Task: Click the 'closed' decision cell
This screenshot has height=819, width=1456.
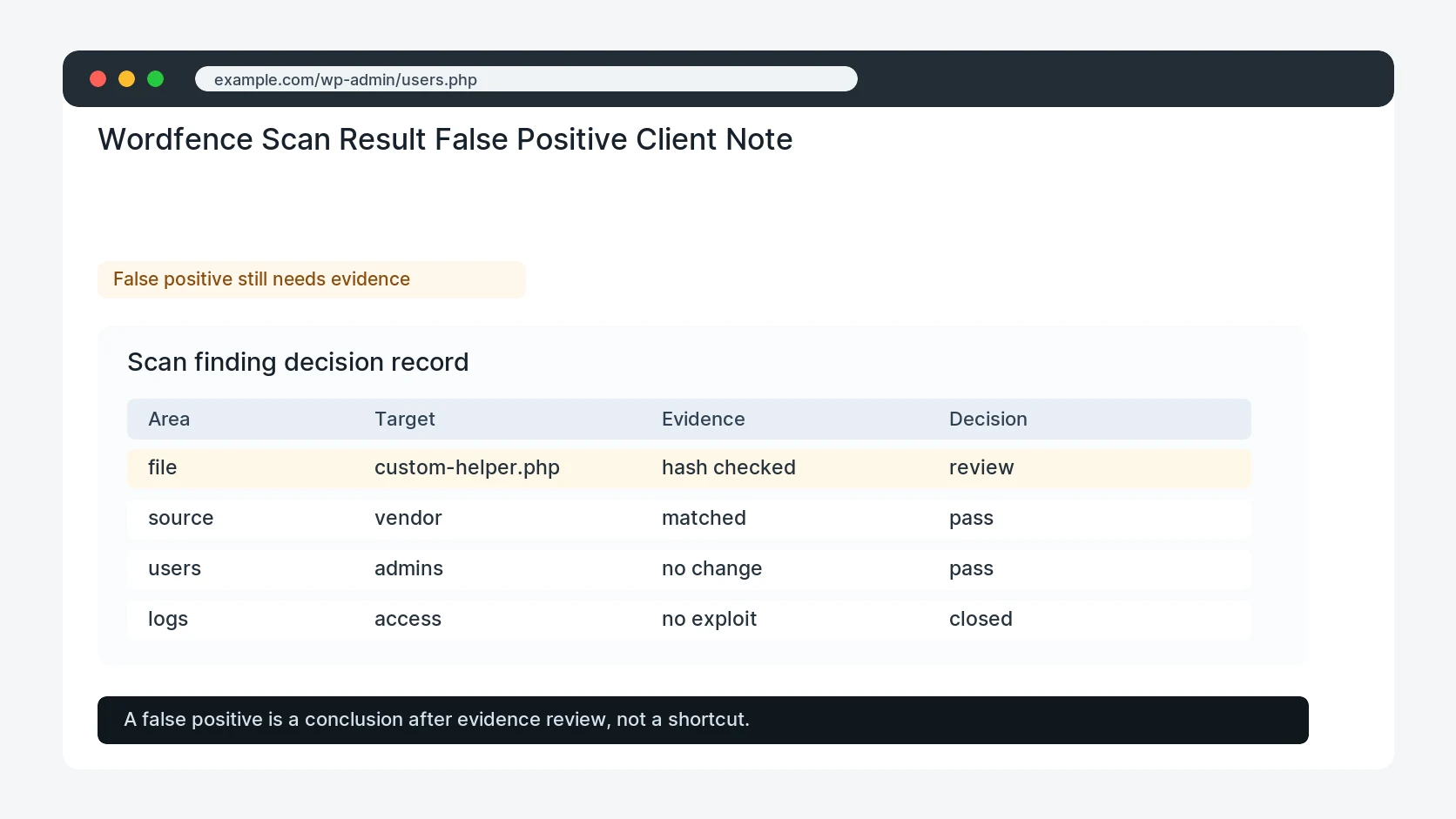Action: 981,619
